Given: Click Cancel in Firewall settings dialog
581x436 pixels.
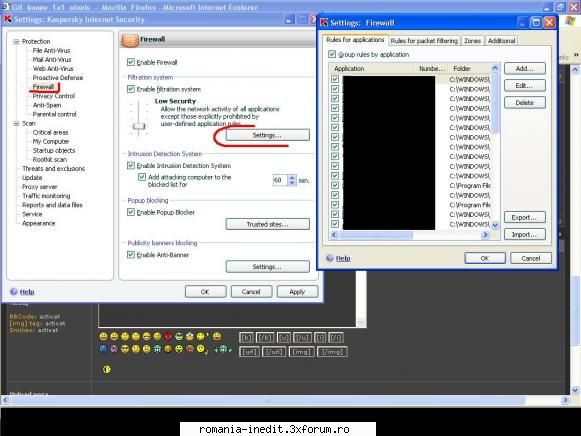Looking at the screenshot, I should pyautogui.click(x=531, y=258).
